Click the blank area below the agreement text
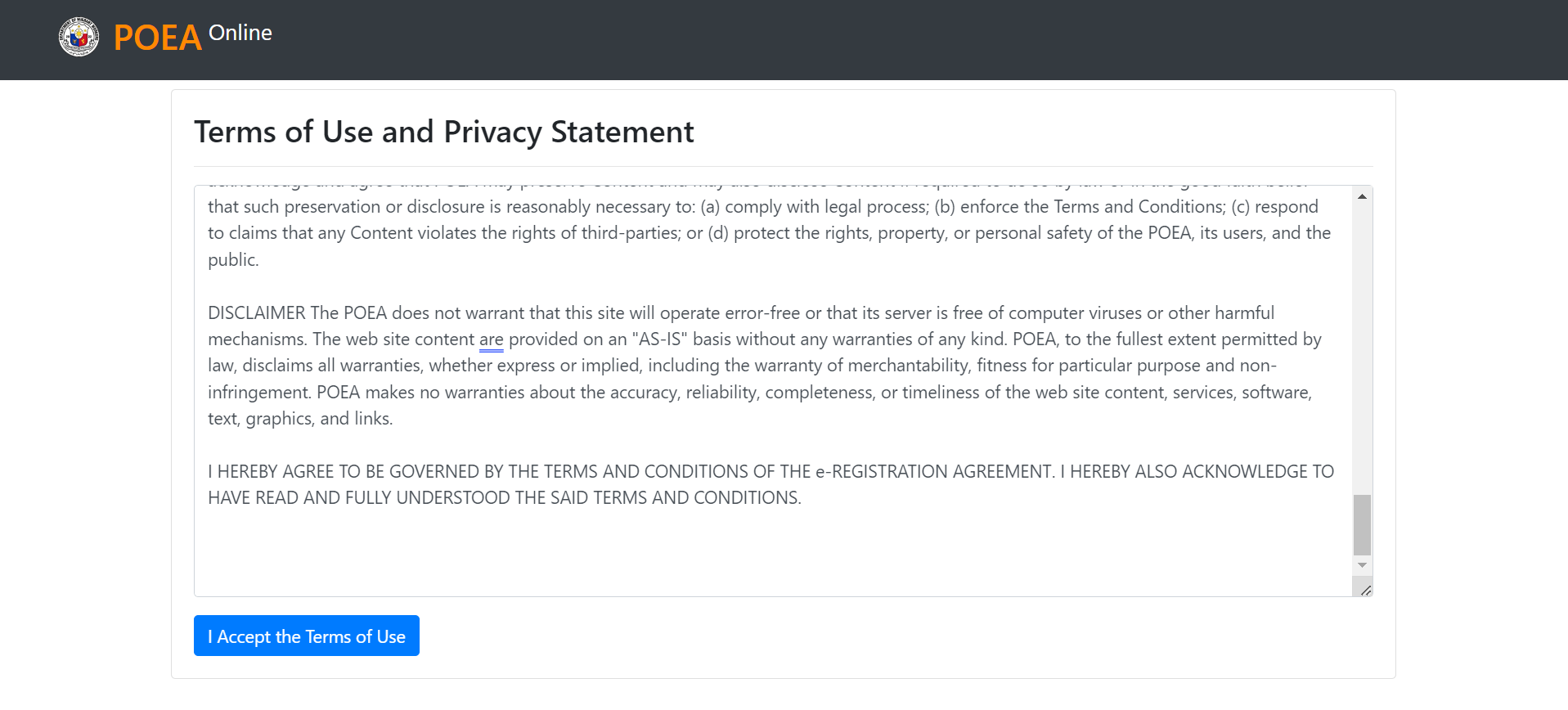The image size is (1568, 710). (773, 552)
